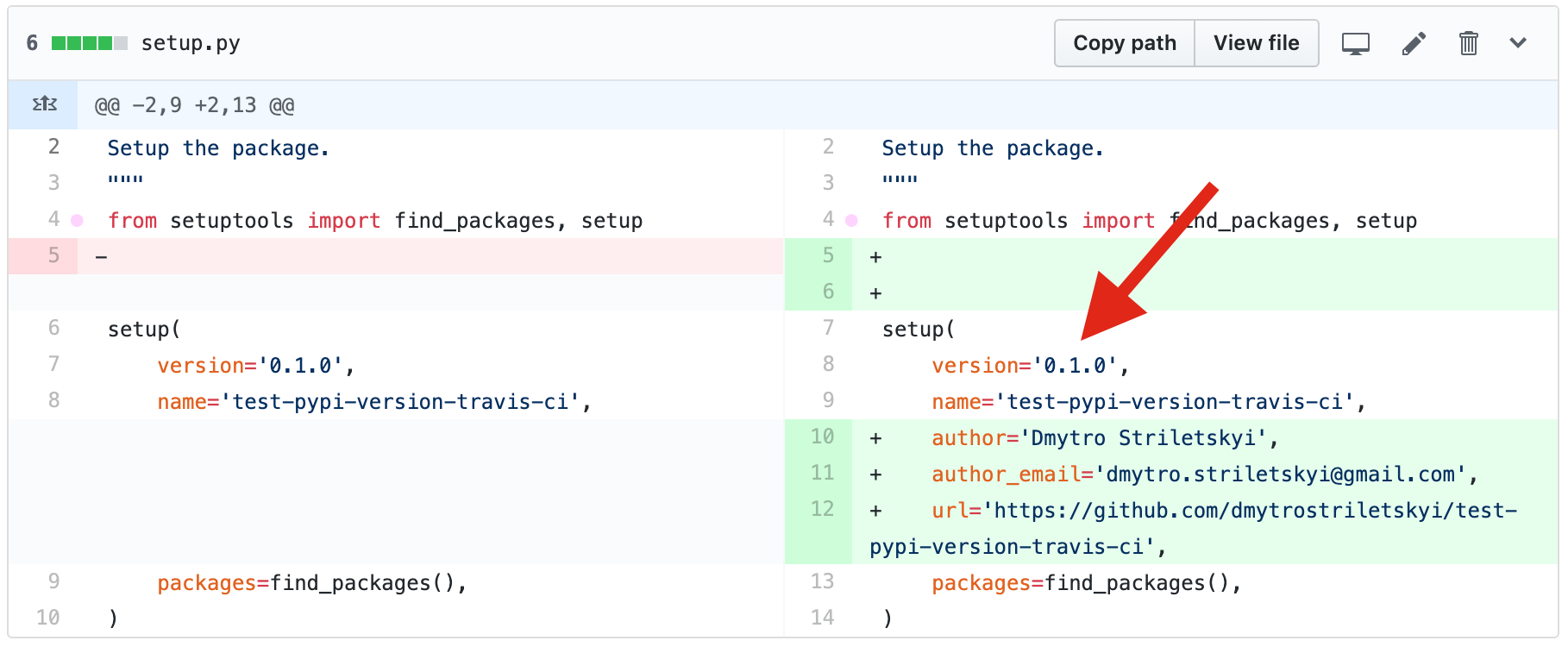Screen dimensions: 1568x647
Task: Click the monitor display icon in file header
Action: [x=1355, y=43]
